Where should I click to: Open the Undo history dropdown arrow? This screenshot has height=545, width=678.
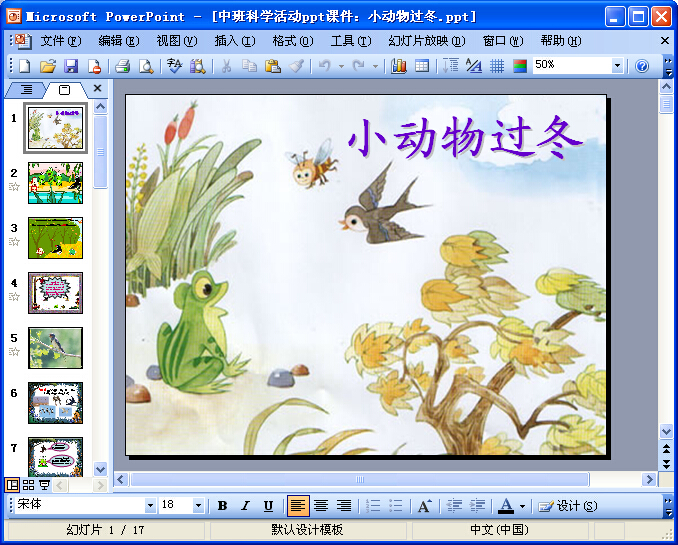342,66
